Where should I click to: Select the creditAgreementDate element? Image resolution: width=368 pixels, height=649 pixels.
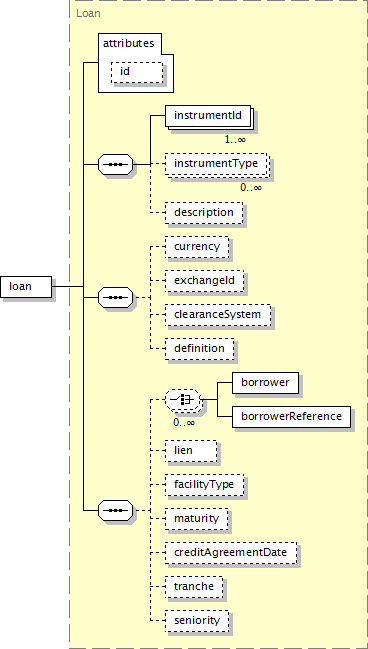(x=231, y=553)
